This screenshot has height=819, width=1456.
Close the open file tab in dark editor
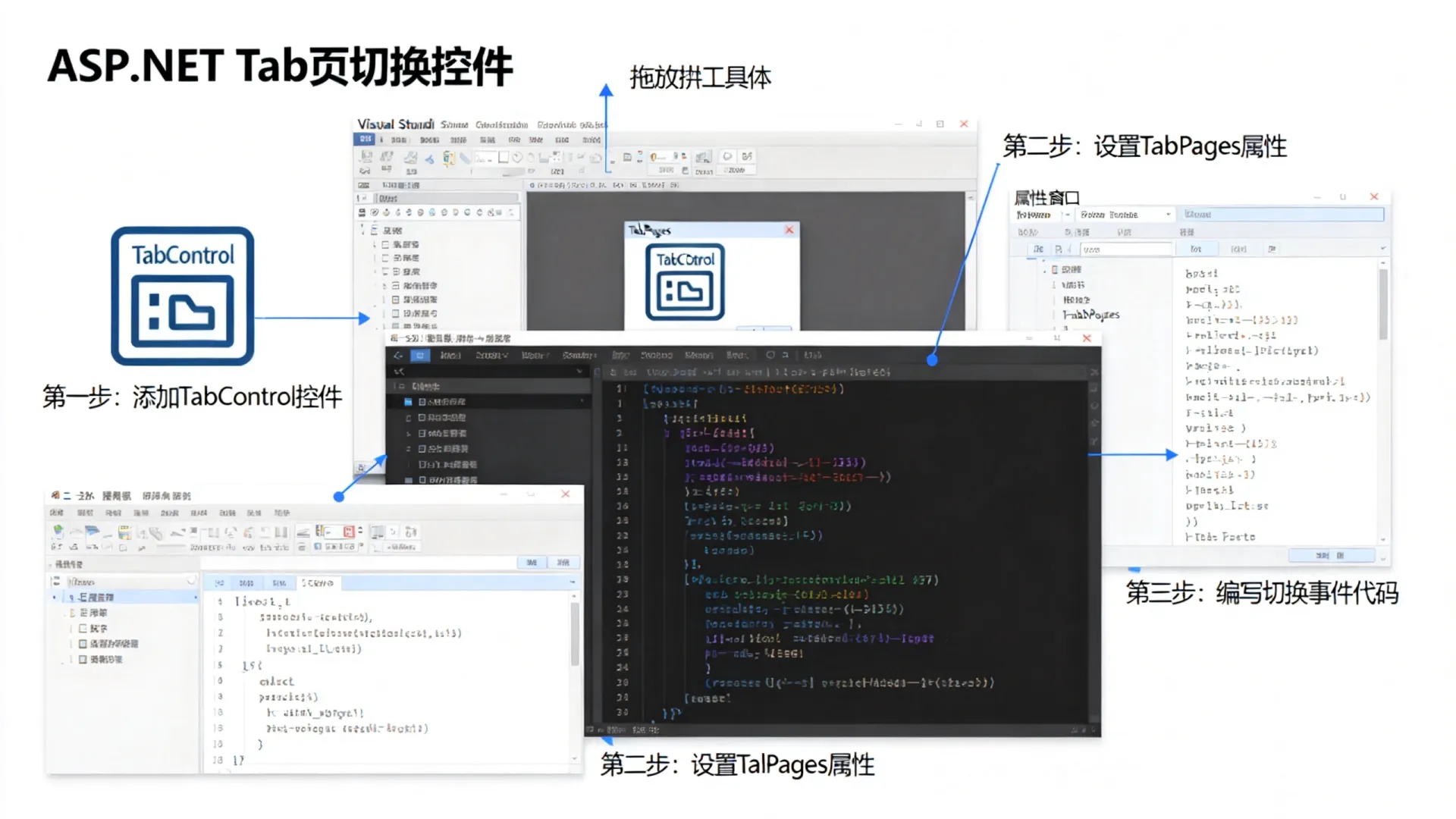tap(1094, 372)
